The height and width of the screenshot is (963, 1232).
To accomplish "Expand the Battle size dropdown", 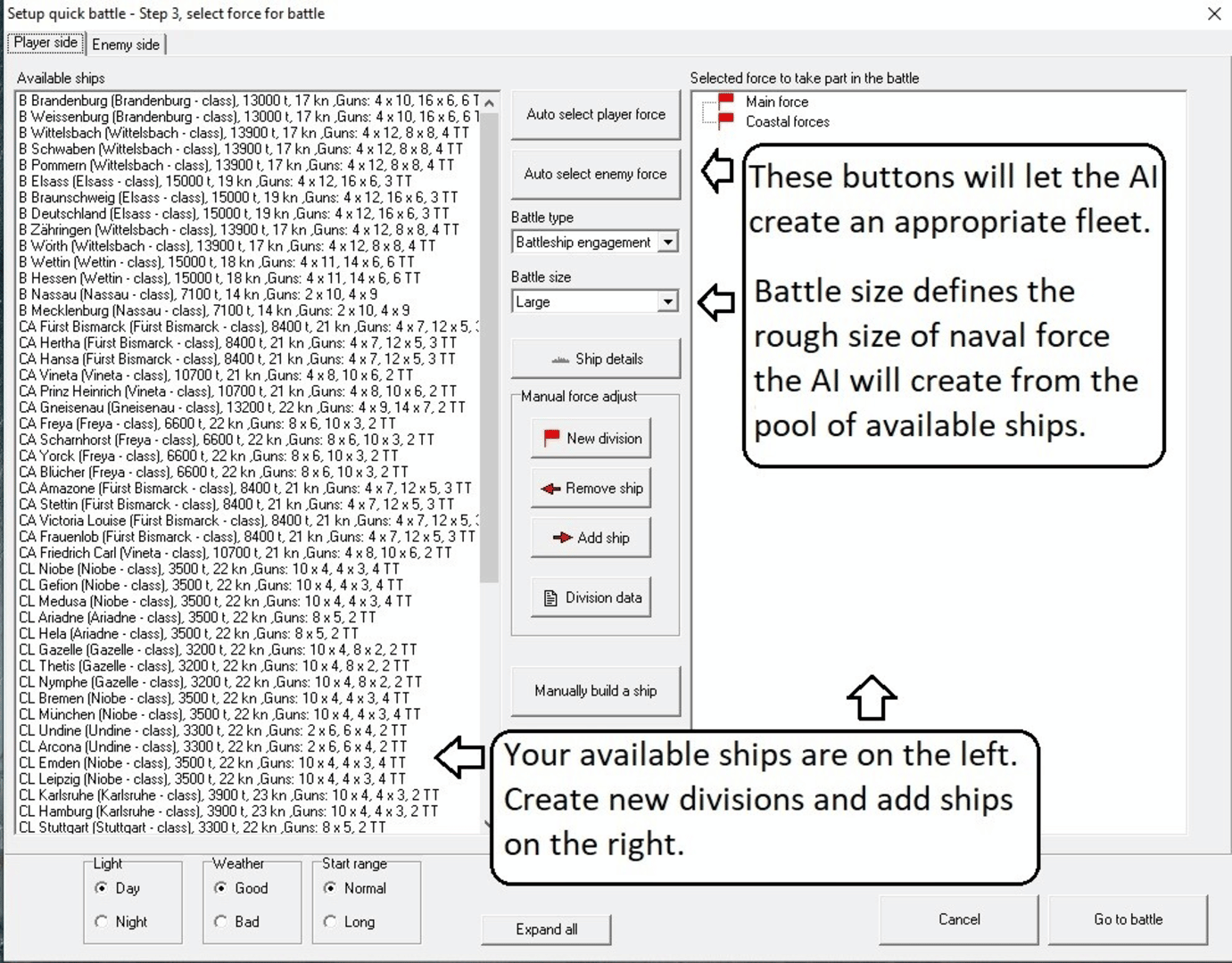I will tap(667, 302).
